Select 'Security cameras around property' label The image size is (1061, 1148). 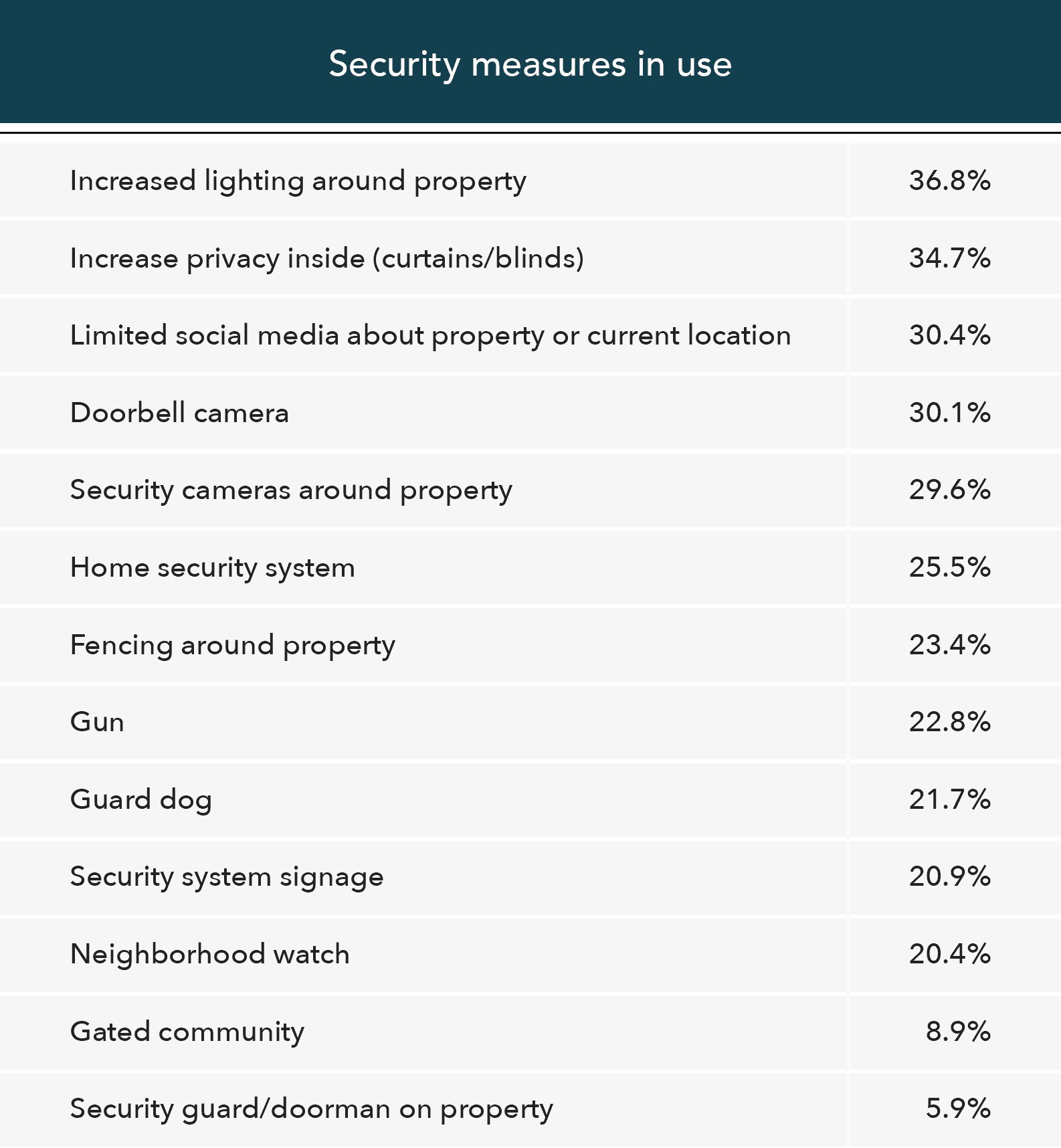(x=291, y=490)
